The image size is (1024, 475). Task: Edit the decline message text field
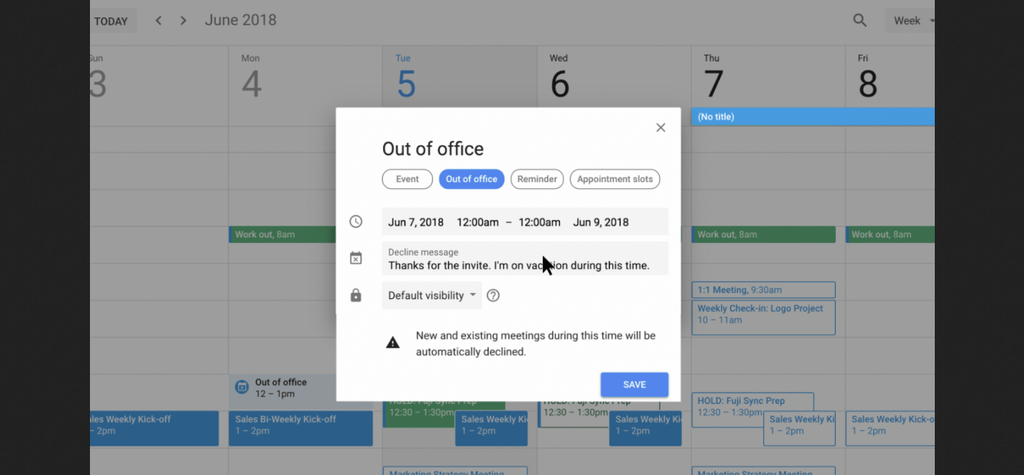(519, 265)
